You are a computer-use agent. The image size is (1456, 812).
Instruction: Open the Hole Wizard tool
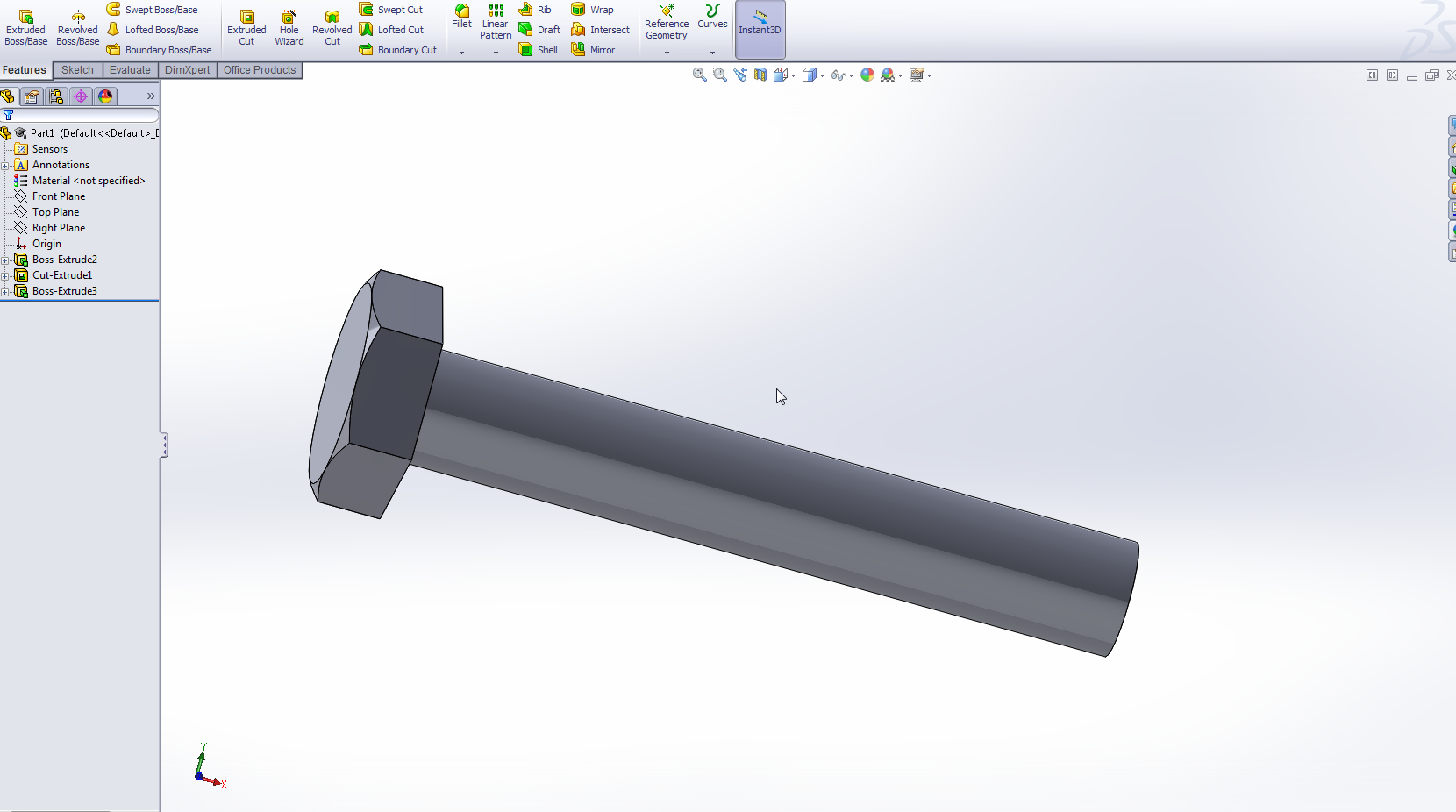pos(289,27)
